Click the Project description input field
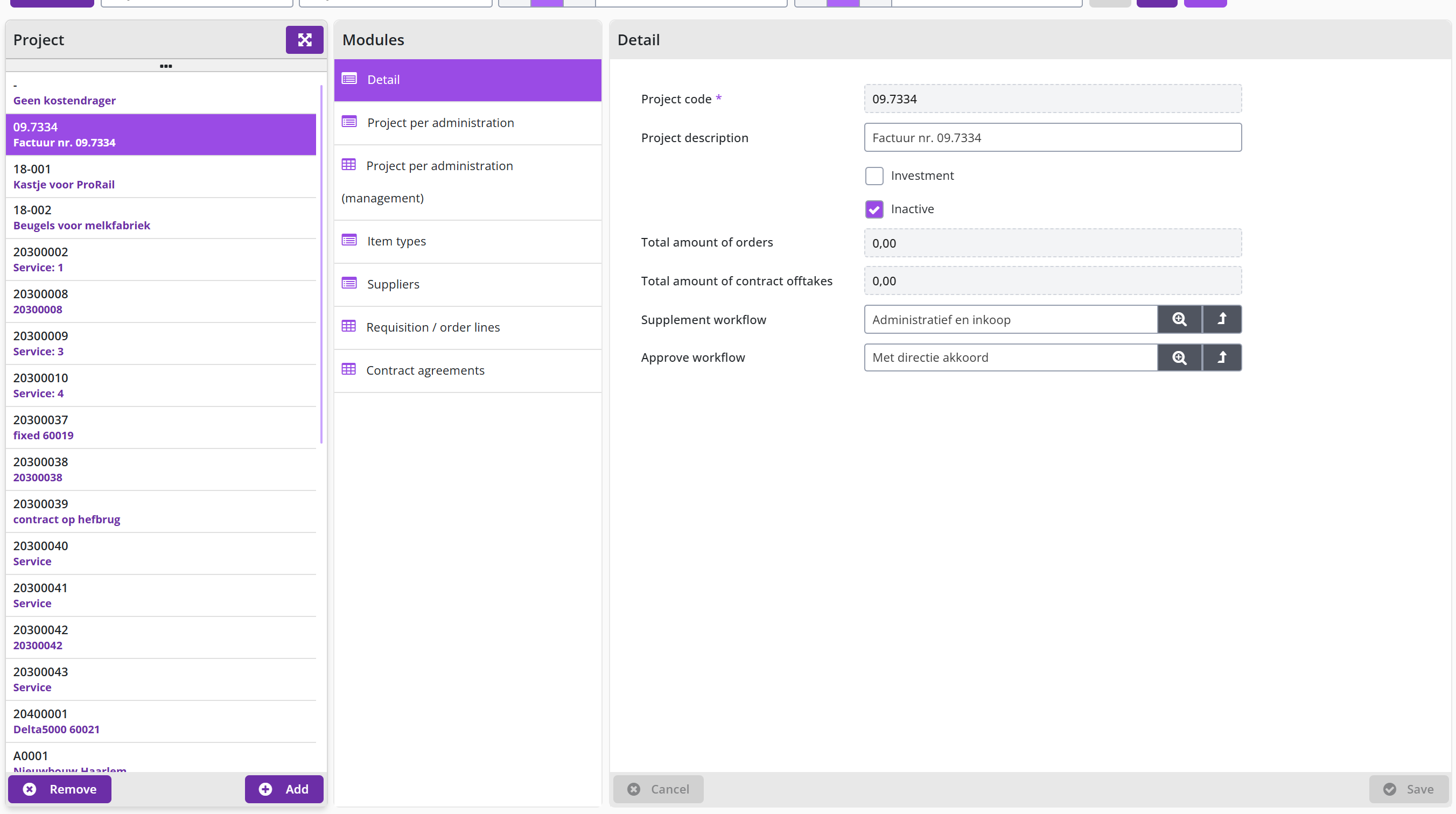1456x814 pixels. [x=1053, y=137]
